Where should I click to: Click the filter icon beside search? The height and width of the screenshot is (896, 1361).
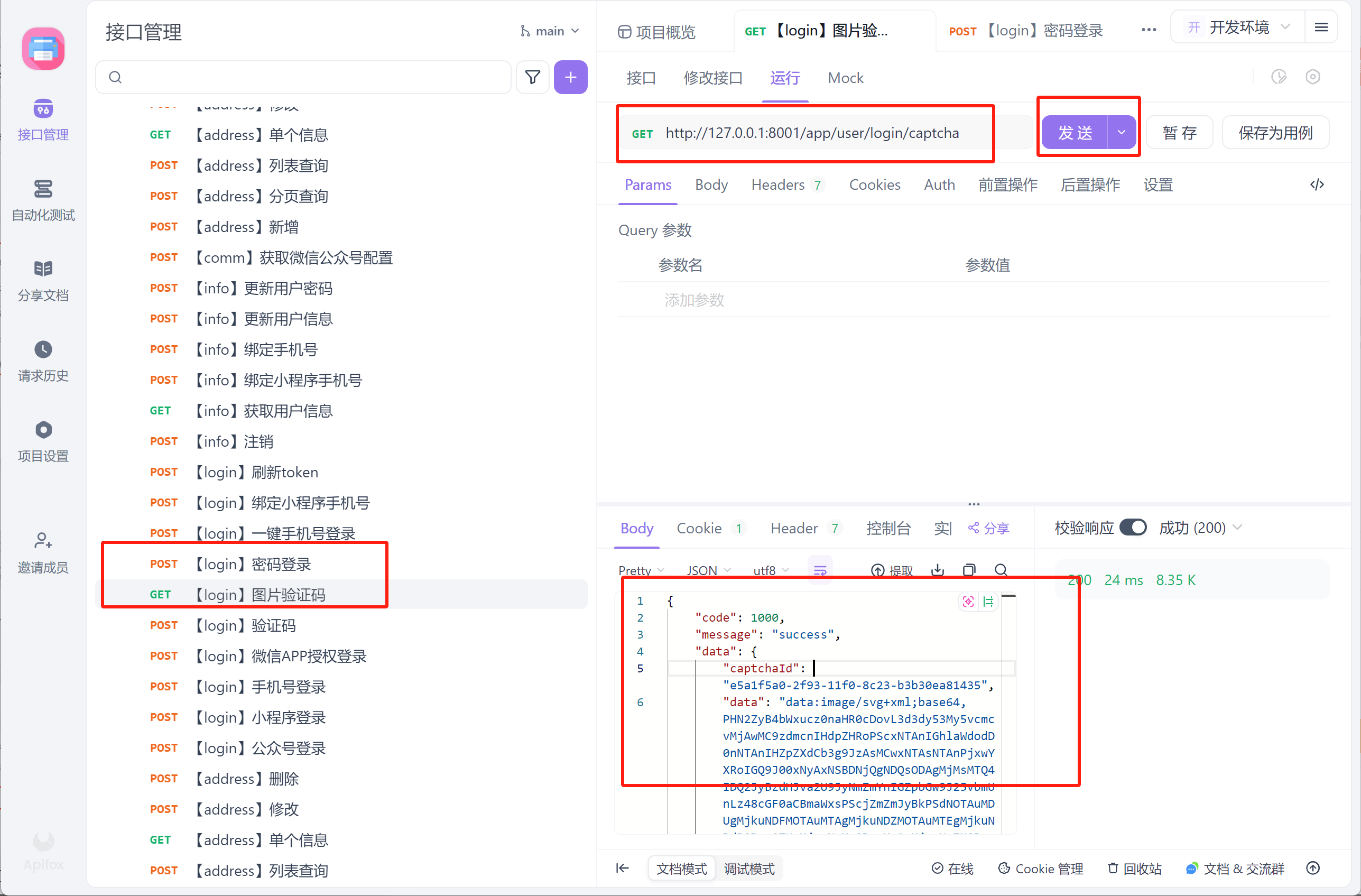pyautogui.click(x=532, y=77)
